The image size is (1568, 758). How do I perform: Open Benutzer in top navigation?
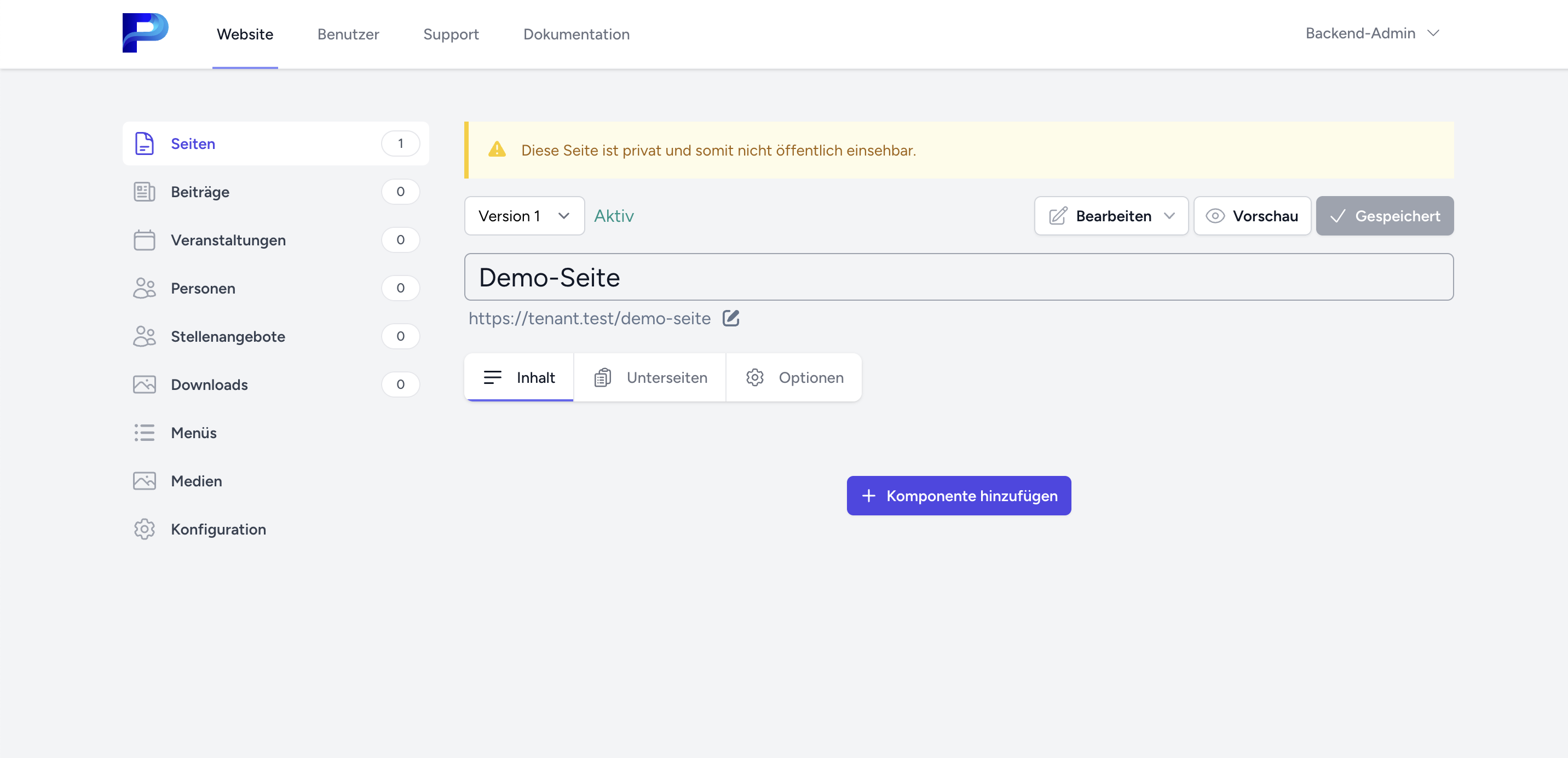348,34
